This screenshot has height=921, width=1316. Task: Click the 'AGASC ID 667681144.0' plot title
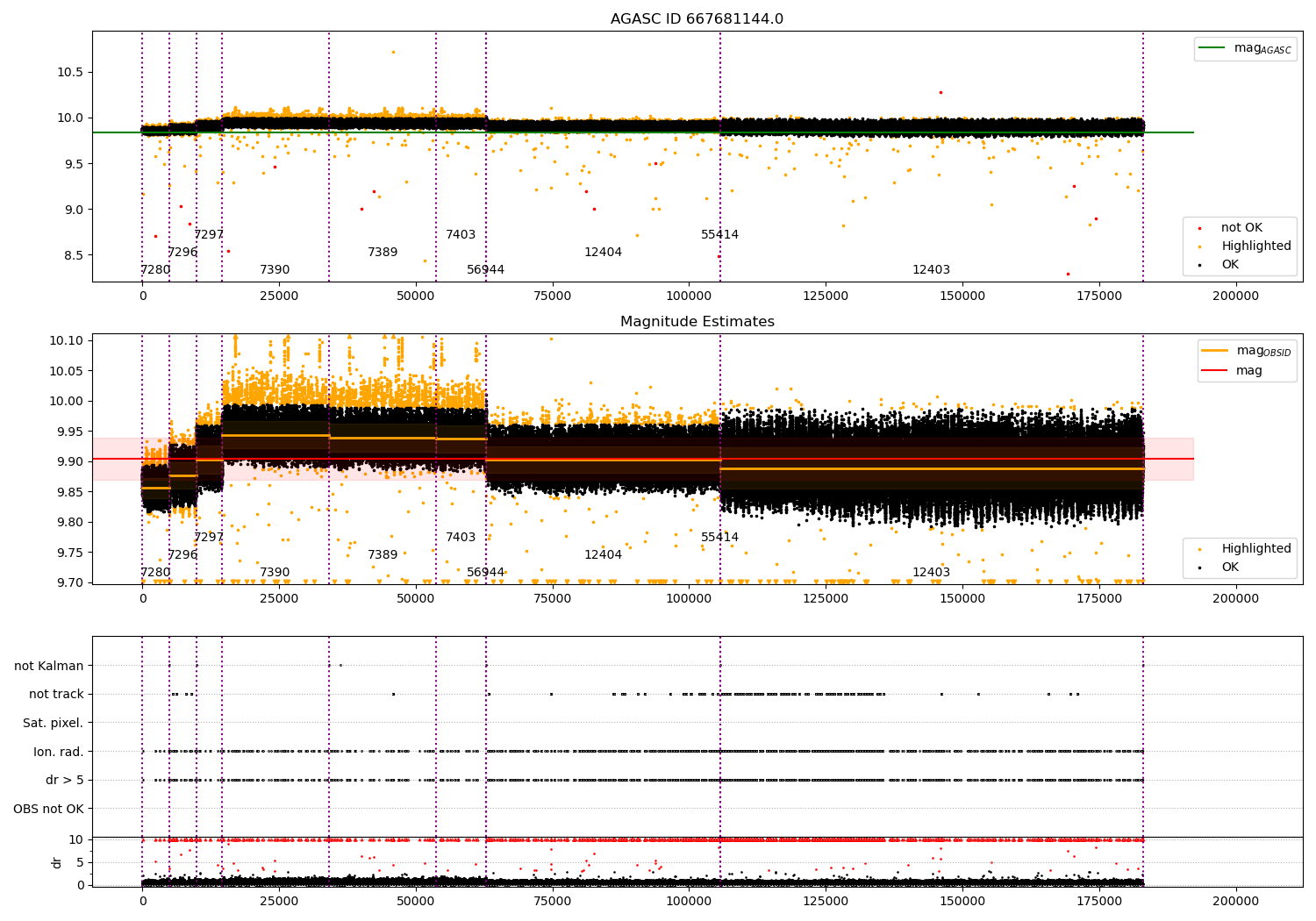(697, 19)
